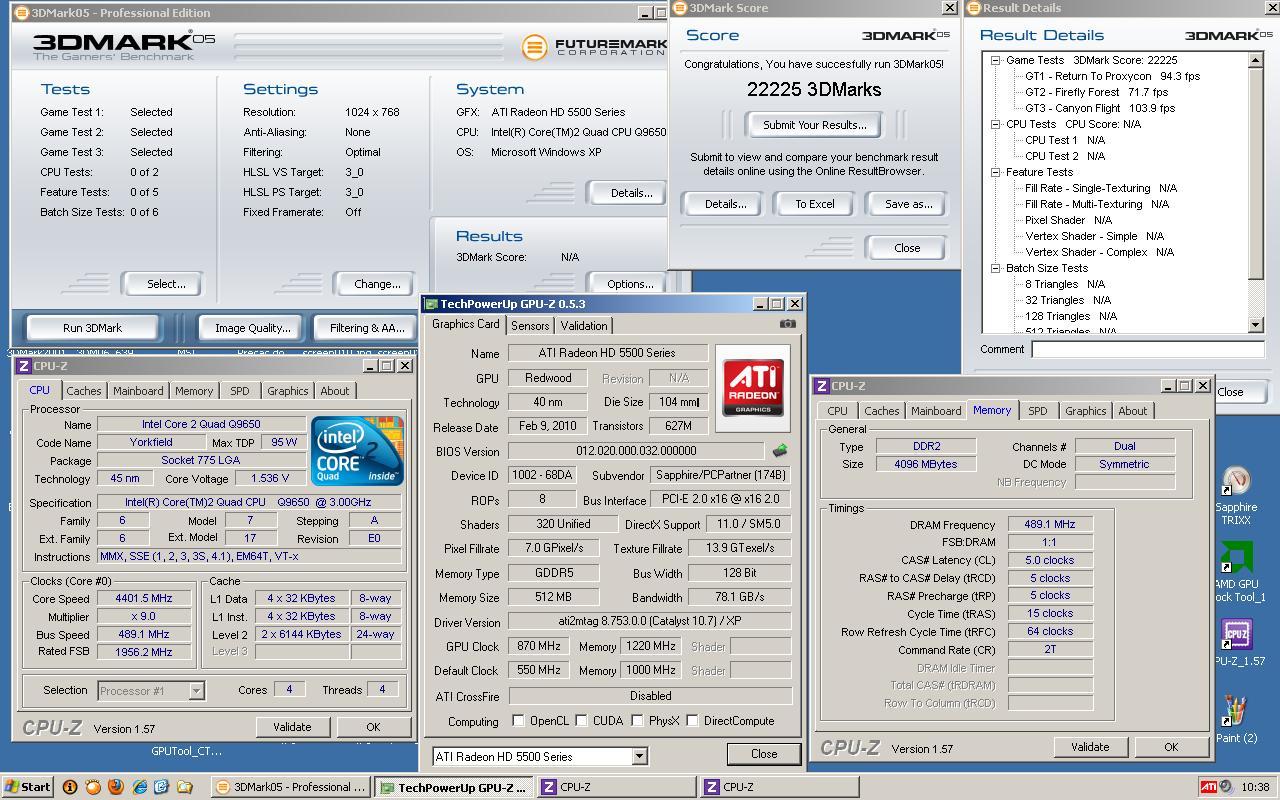Click Validate in the left CPU-Z window
Screen dimensions: 1280x800
(x=292, y=727)
